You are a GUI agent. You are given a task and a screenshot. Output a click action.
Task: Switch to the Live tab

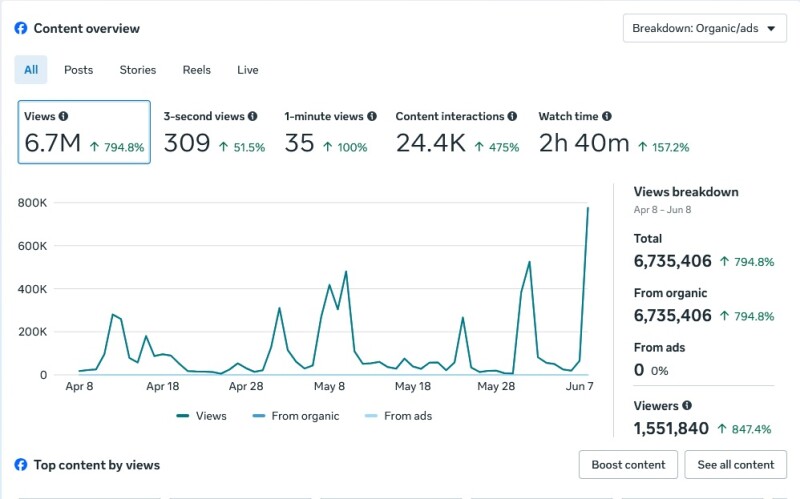(x=248, y=70)
